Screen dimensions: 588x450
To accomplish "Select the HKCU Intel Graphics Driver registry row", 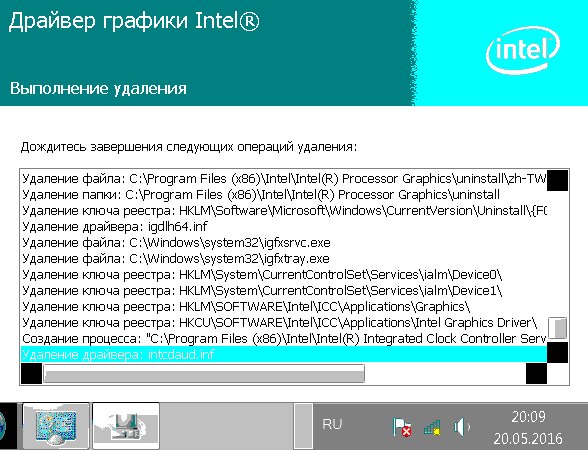I will 284,322.
